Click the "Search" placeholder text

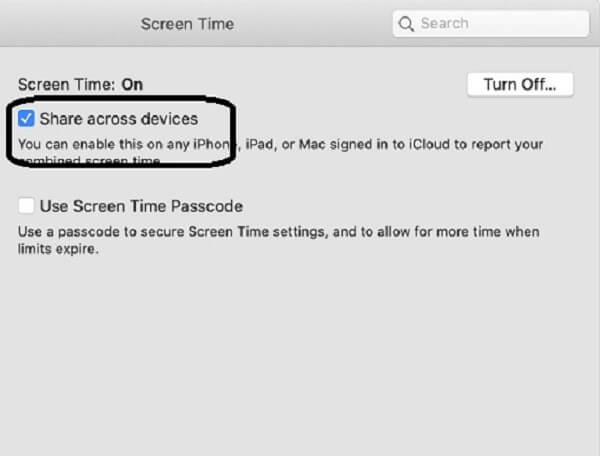point(444,23)
